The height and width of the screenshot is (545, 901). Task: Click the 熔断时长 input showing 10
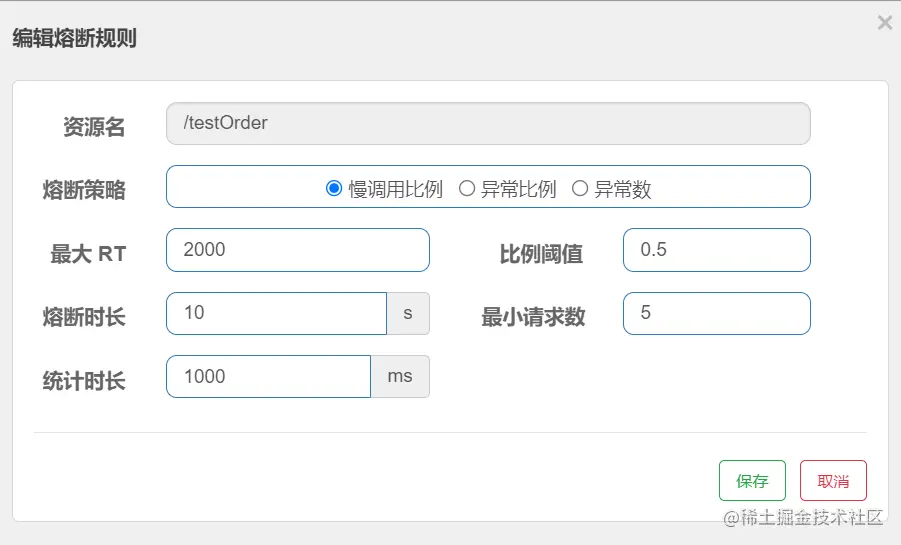(x=276, y=313)
